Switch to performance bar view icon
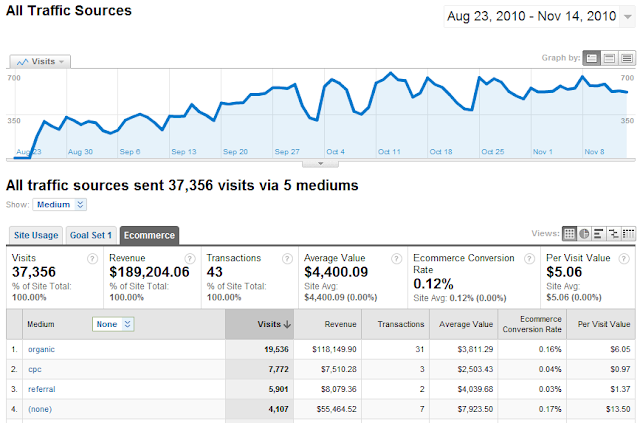 pyautogui.click(x=599, y=234)
